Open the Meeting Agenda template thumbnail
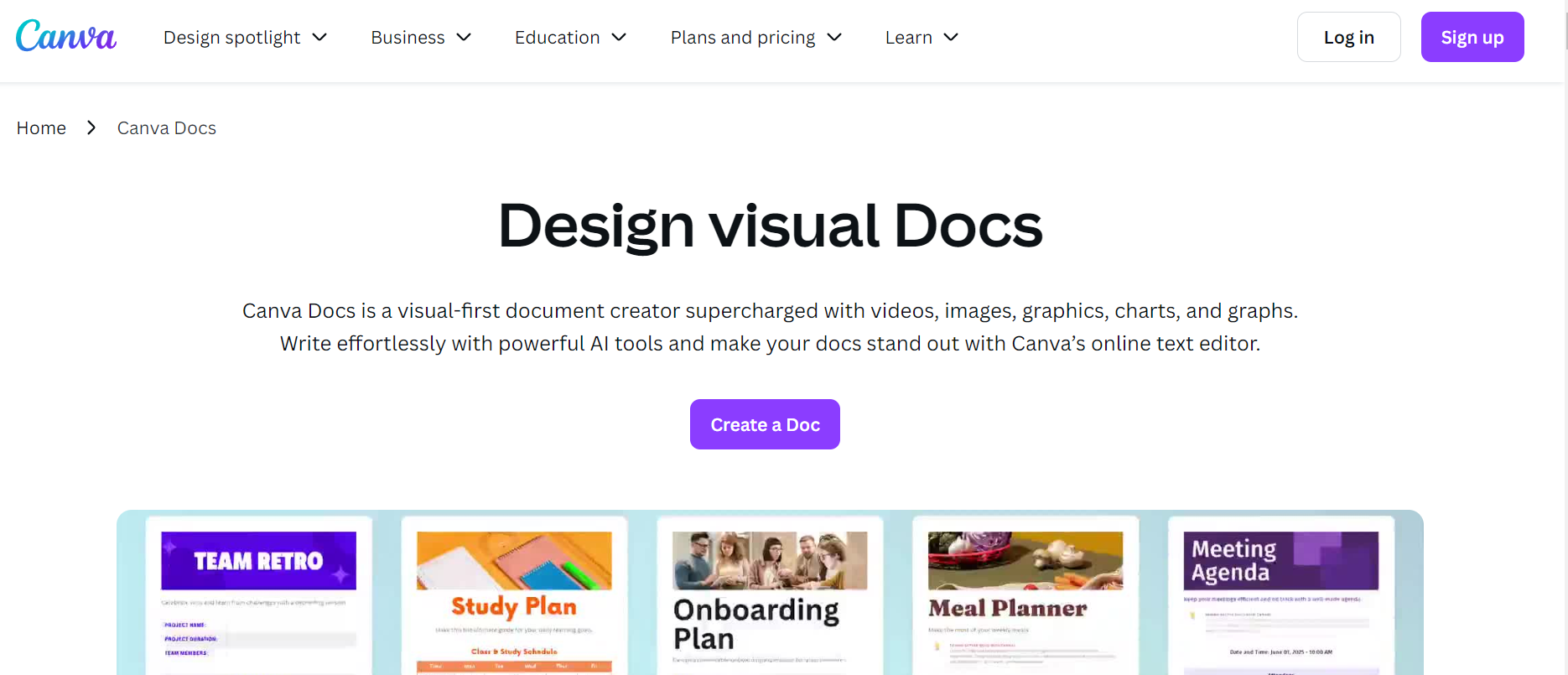Screen dimensions: 1568x675 click(1281, 595)
